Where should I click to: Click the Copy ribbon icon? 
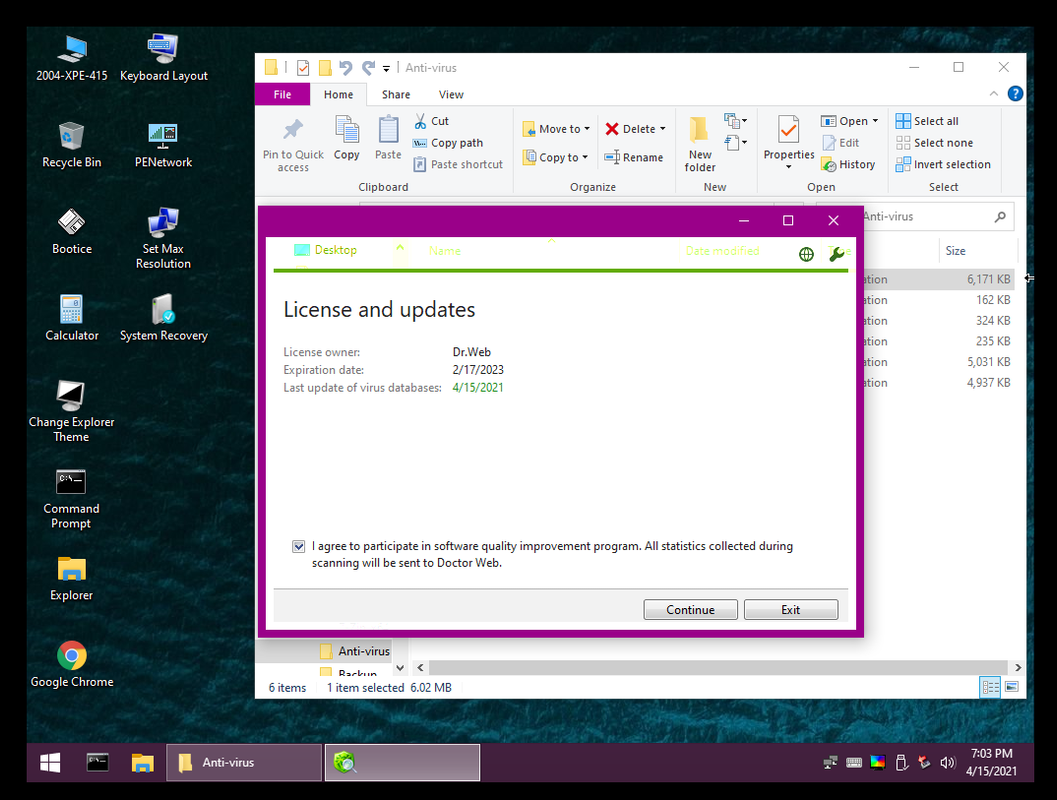[x=346, y=137]
